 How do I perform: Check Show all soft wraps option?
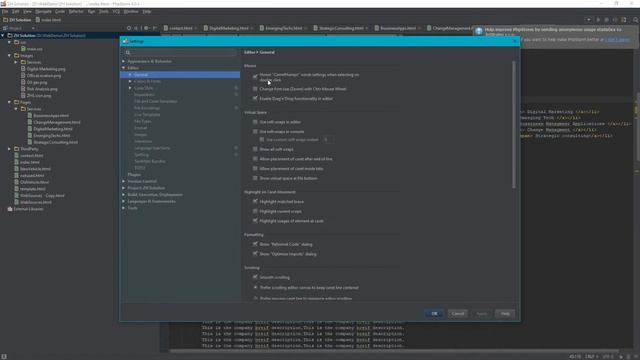[x=255, y=149]
